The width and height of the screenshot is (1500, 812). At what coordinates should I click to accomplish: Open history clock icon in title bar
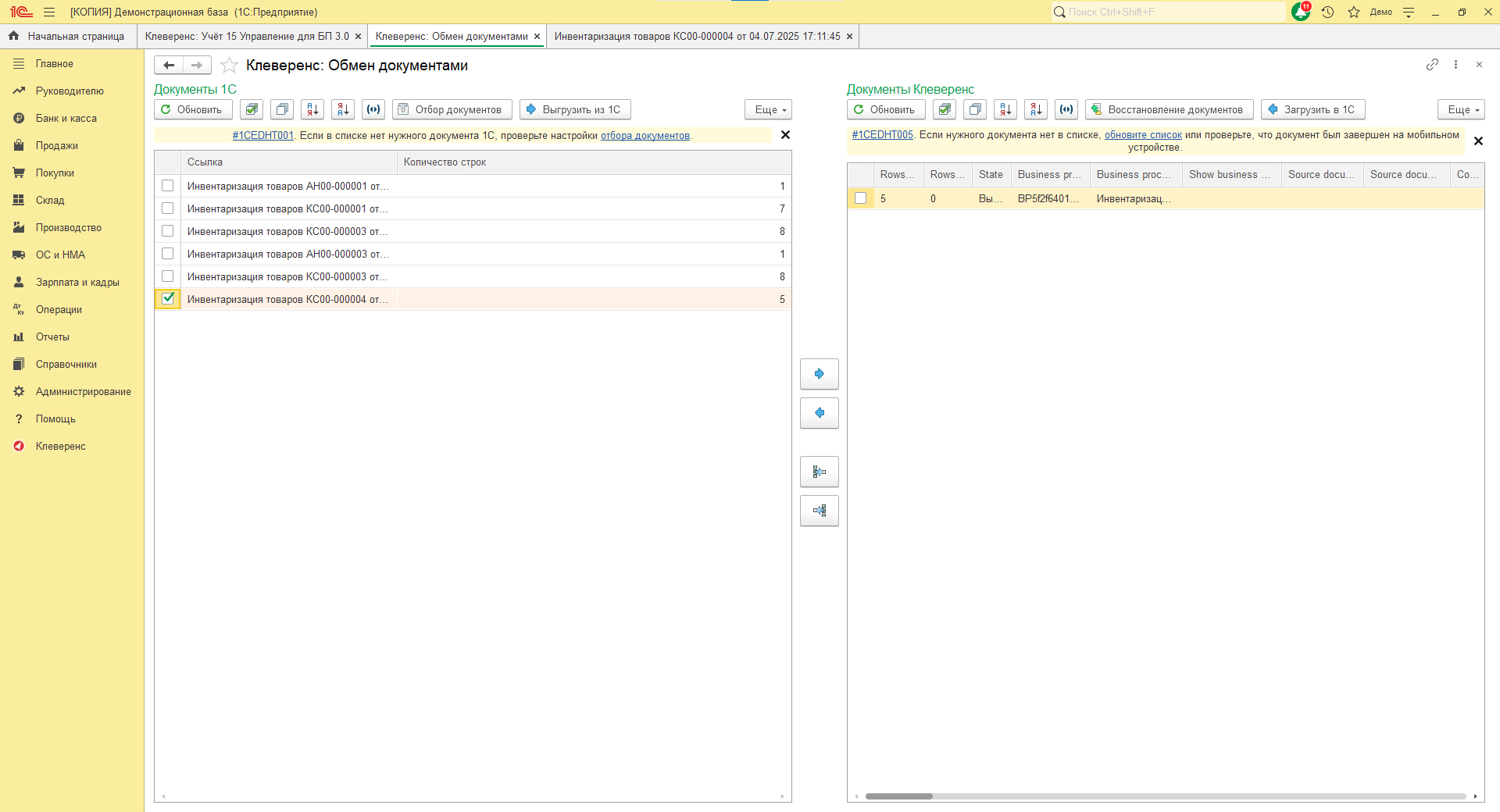pos(1327,12)
